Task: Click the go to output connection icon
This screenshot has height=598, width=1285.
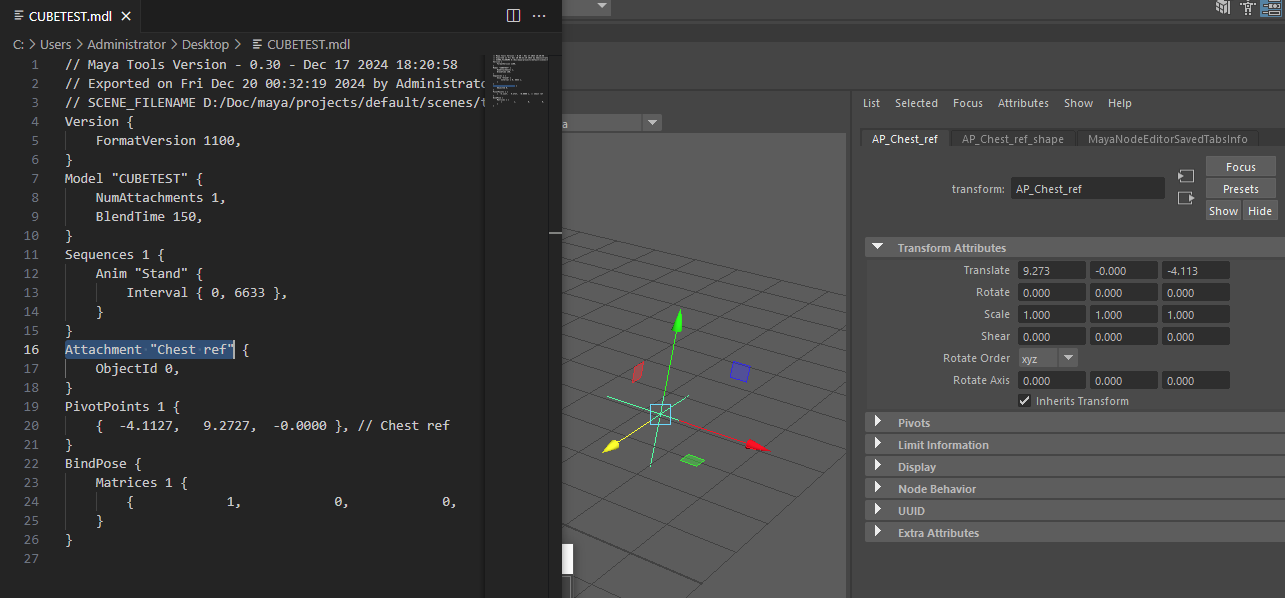Action: 1186,198
